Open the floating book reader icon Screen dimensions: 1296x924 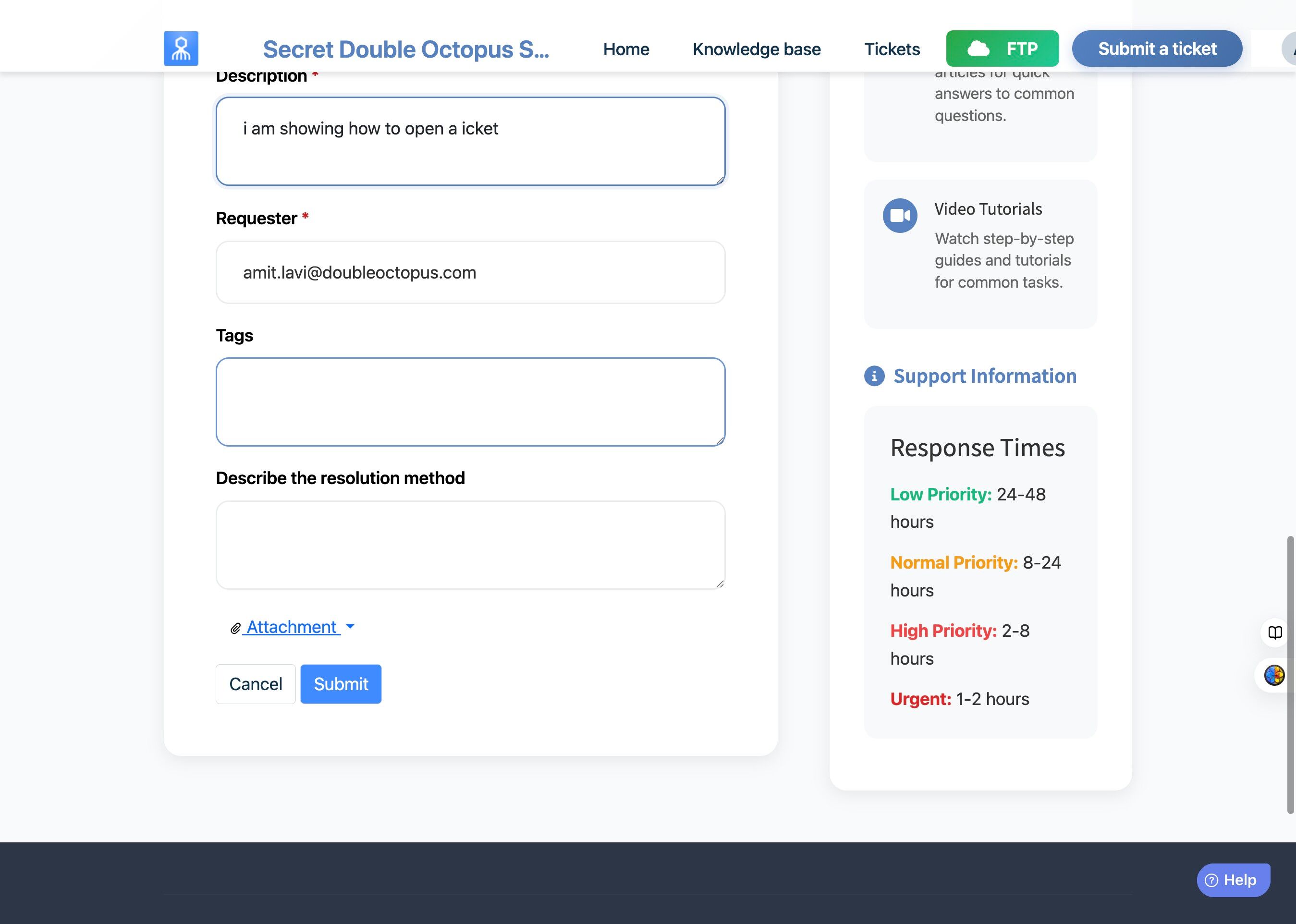(1274, 632)
